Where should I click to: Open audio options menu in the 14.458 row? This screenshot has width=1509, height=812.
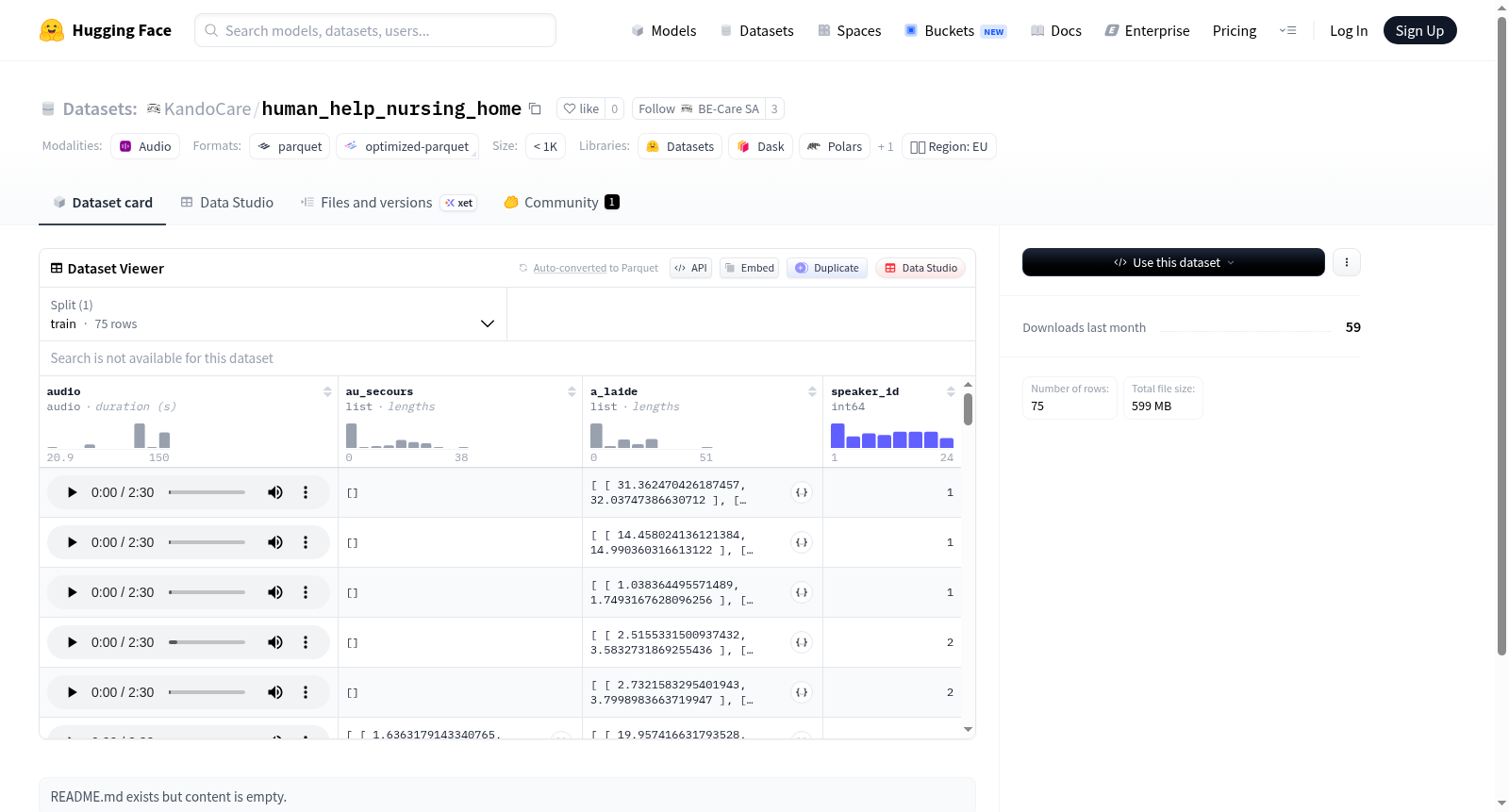(x=306, y=542)
